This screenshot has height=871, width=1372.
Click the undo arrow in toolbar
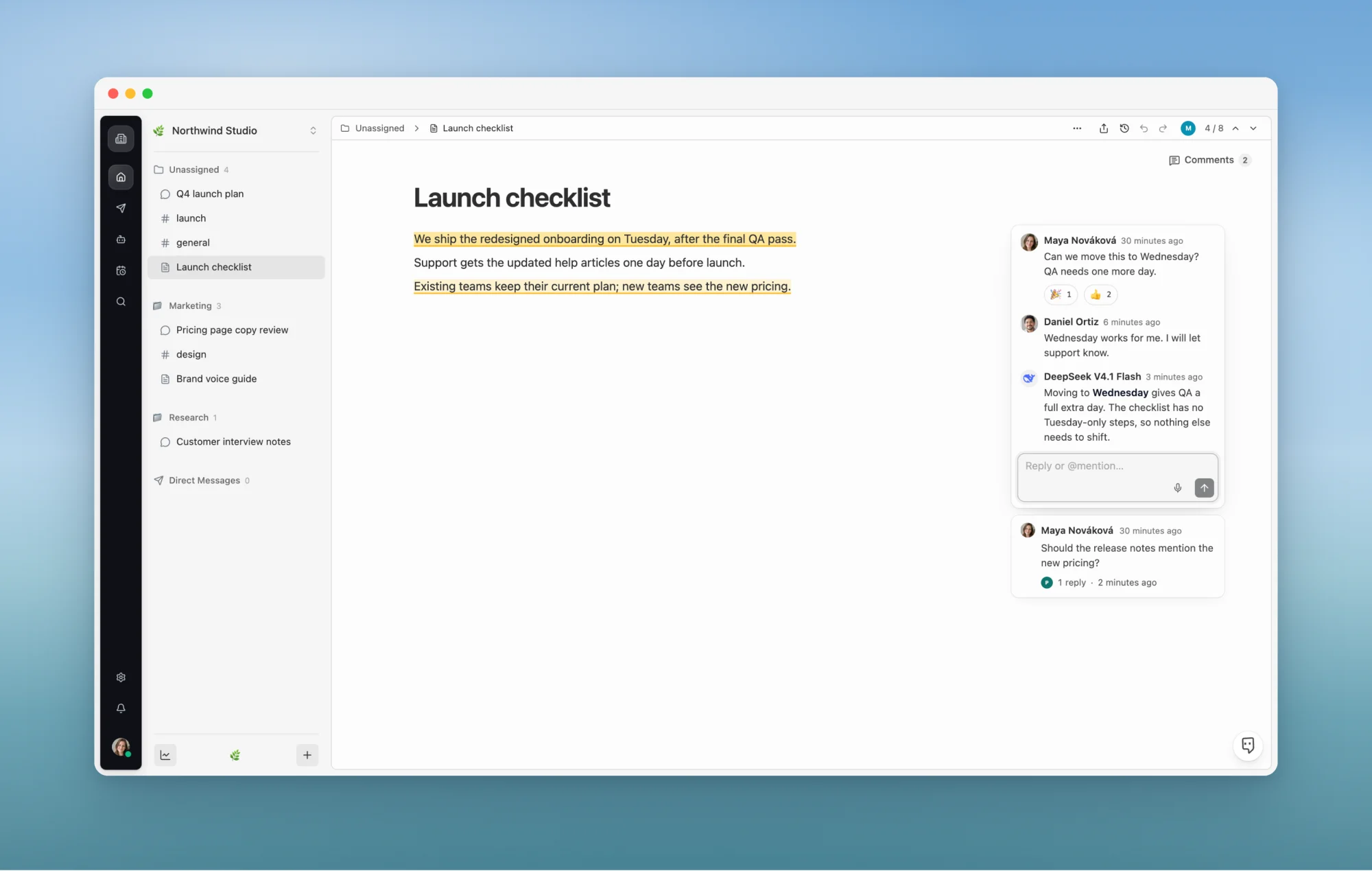pyautogui.click(x=1144, y=128)
